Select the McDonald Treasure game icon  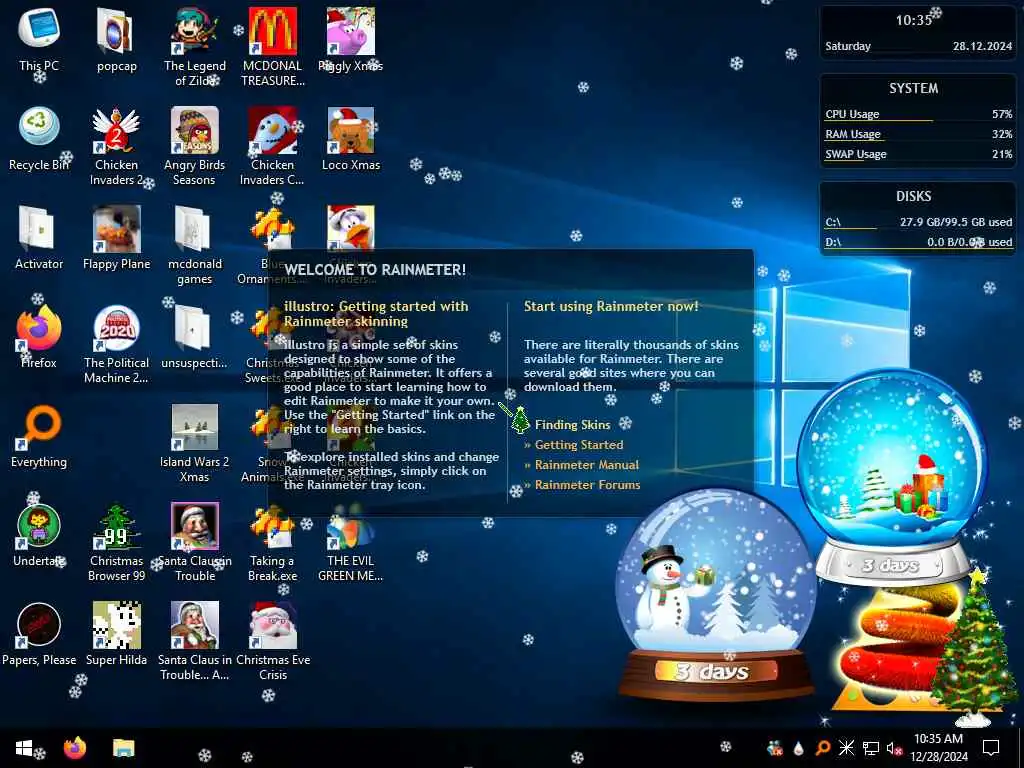point(272,46)
